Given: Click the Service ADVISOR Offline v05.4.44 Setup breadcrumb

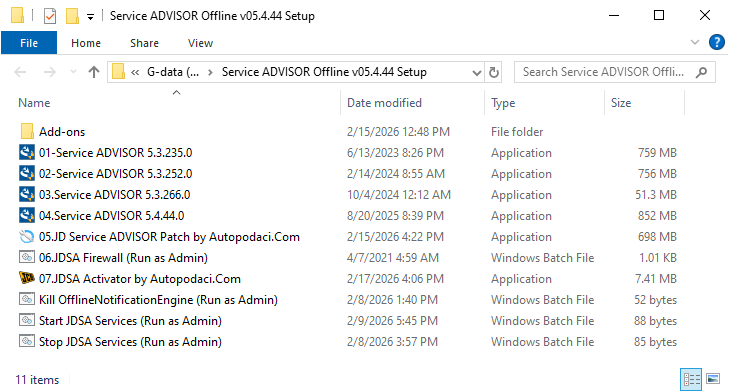Looking at the screenshot, I should 324,72.
